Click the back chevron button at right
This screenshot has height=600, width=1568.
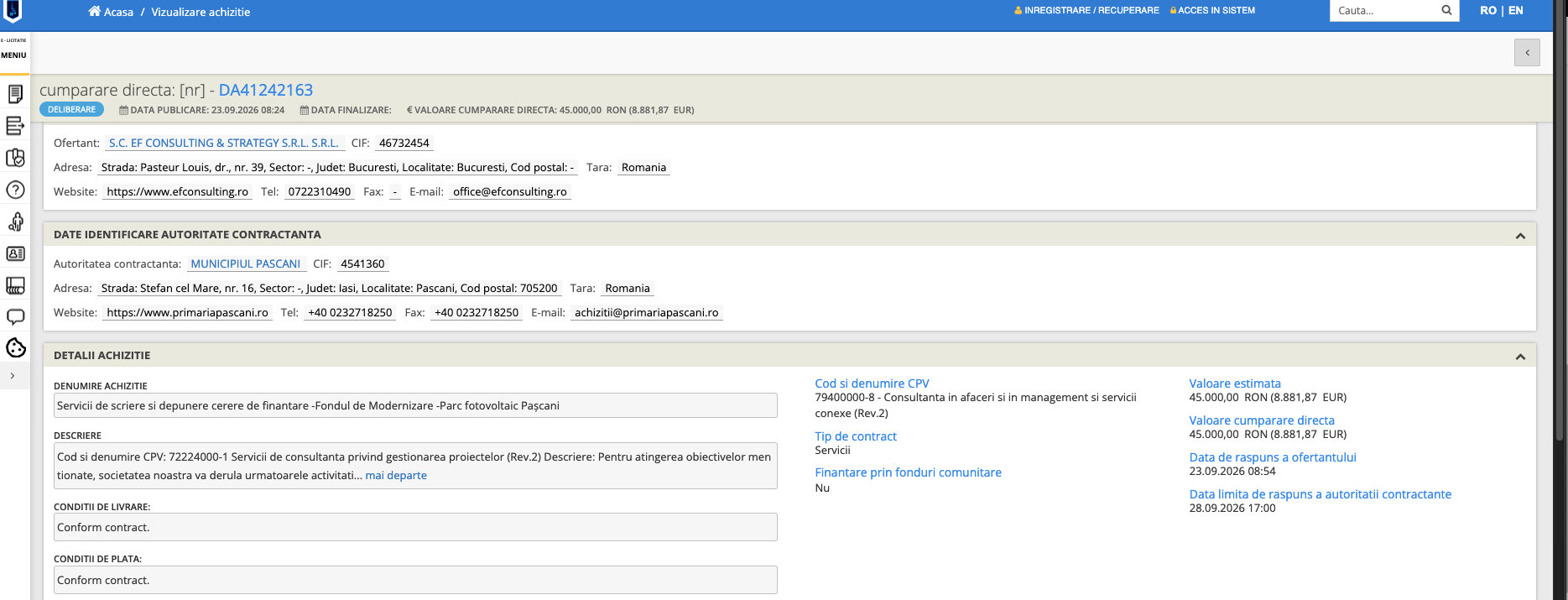coord(1527,52)
